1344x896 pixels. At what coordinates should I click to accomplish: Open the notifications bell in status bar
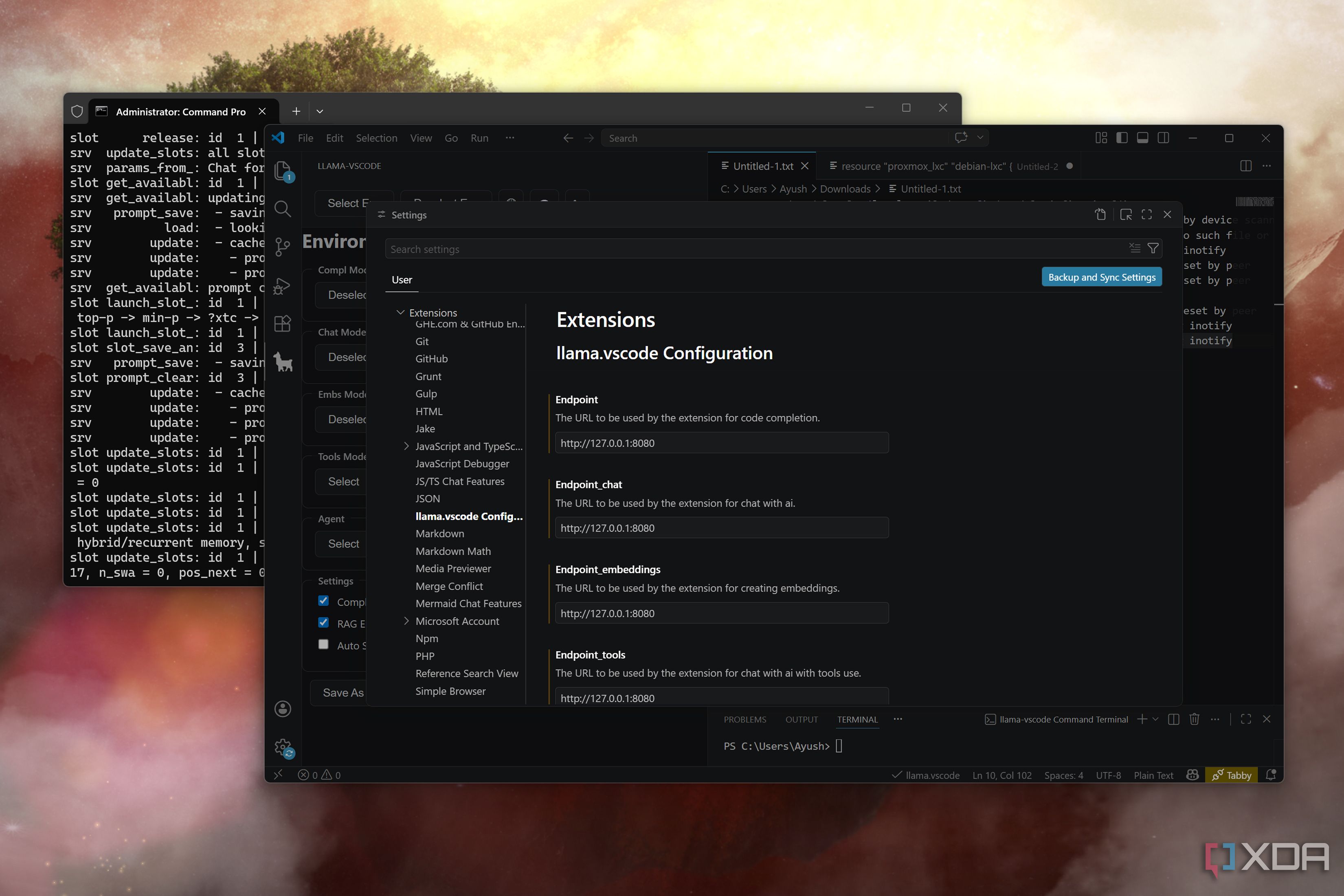click(x=1271, y=775)
